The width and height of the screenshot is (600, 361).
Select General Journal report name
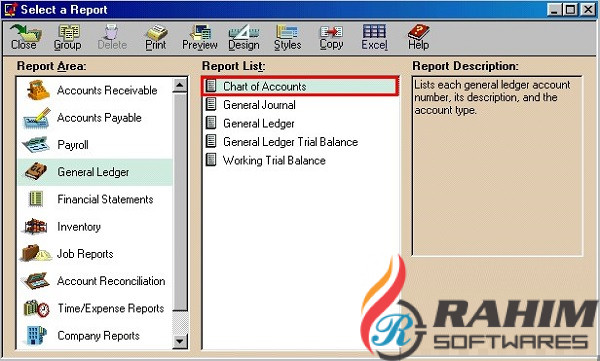(259, 105)
